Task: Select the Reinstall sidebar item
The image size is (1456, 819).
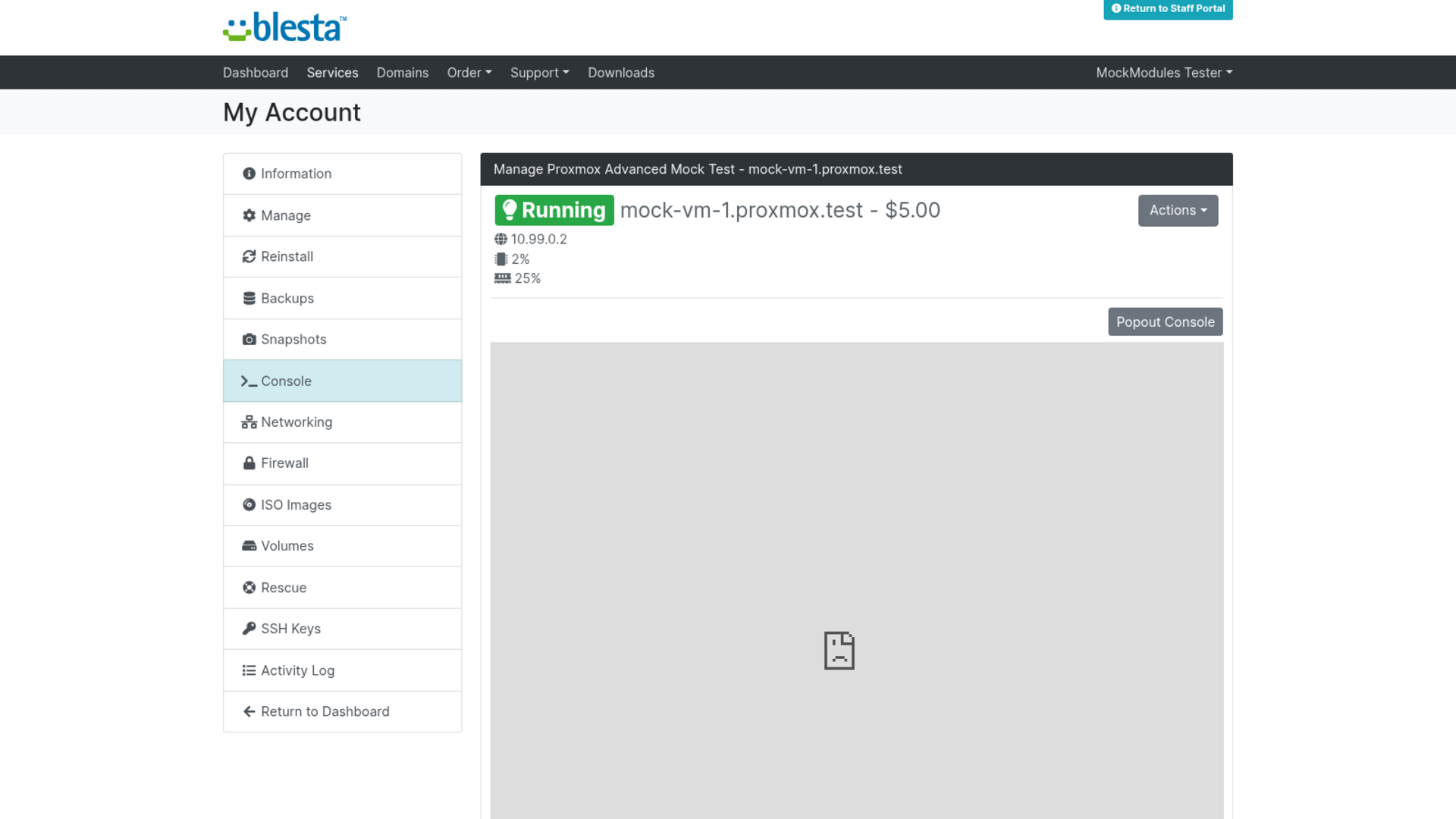Action: coord(343,256)
